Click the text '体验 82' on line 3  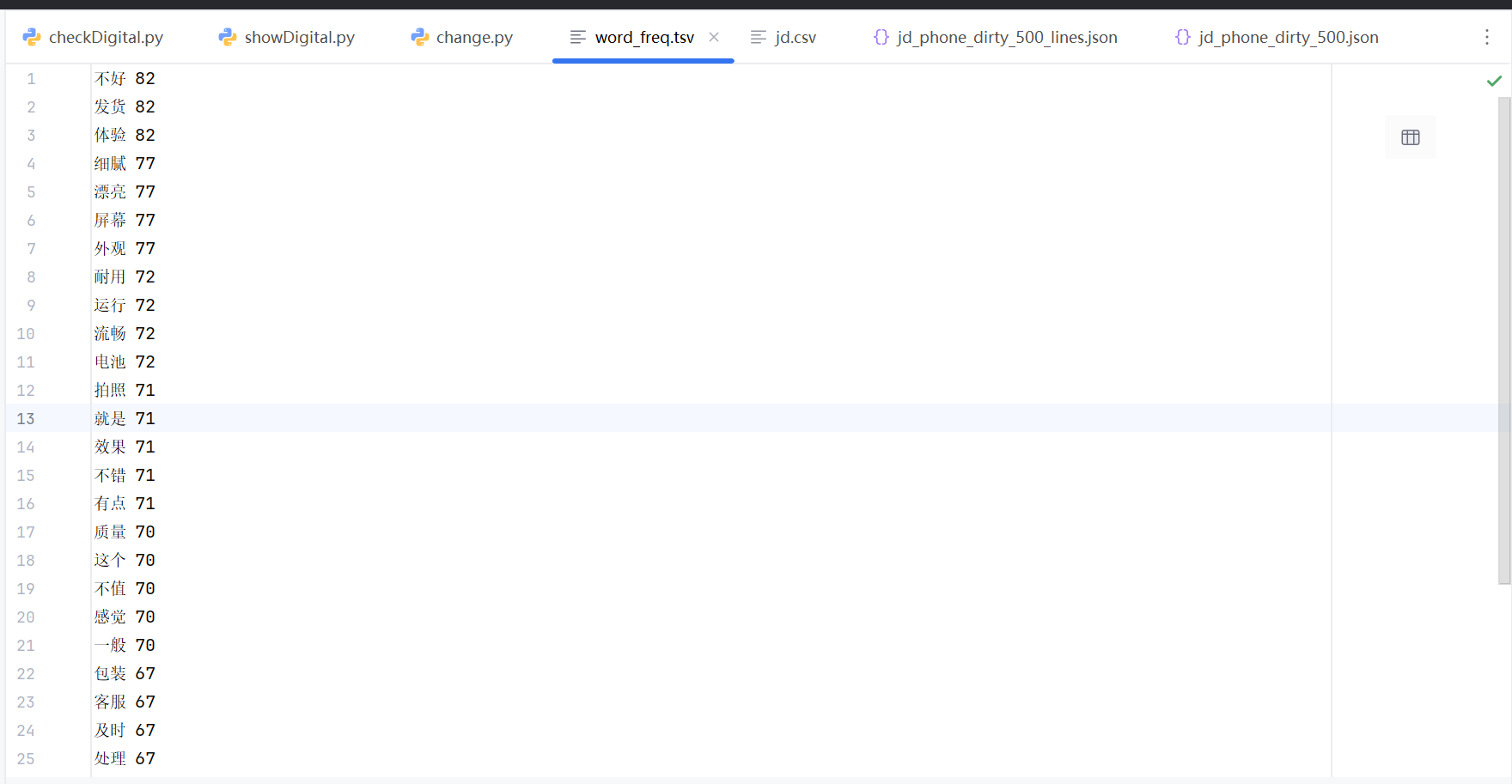[125, 136]
